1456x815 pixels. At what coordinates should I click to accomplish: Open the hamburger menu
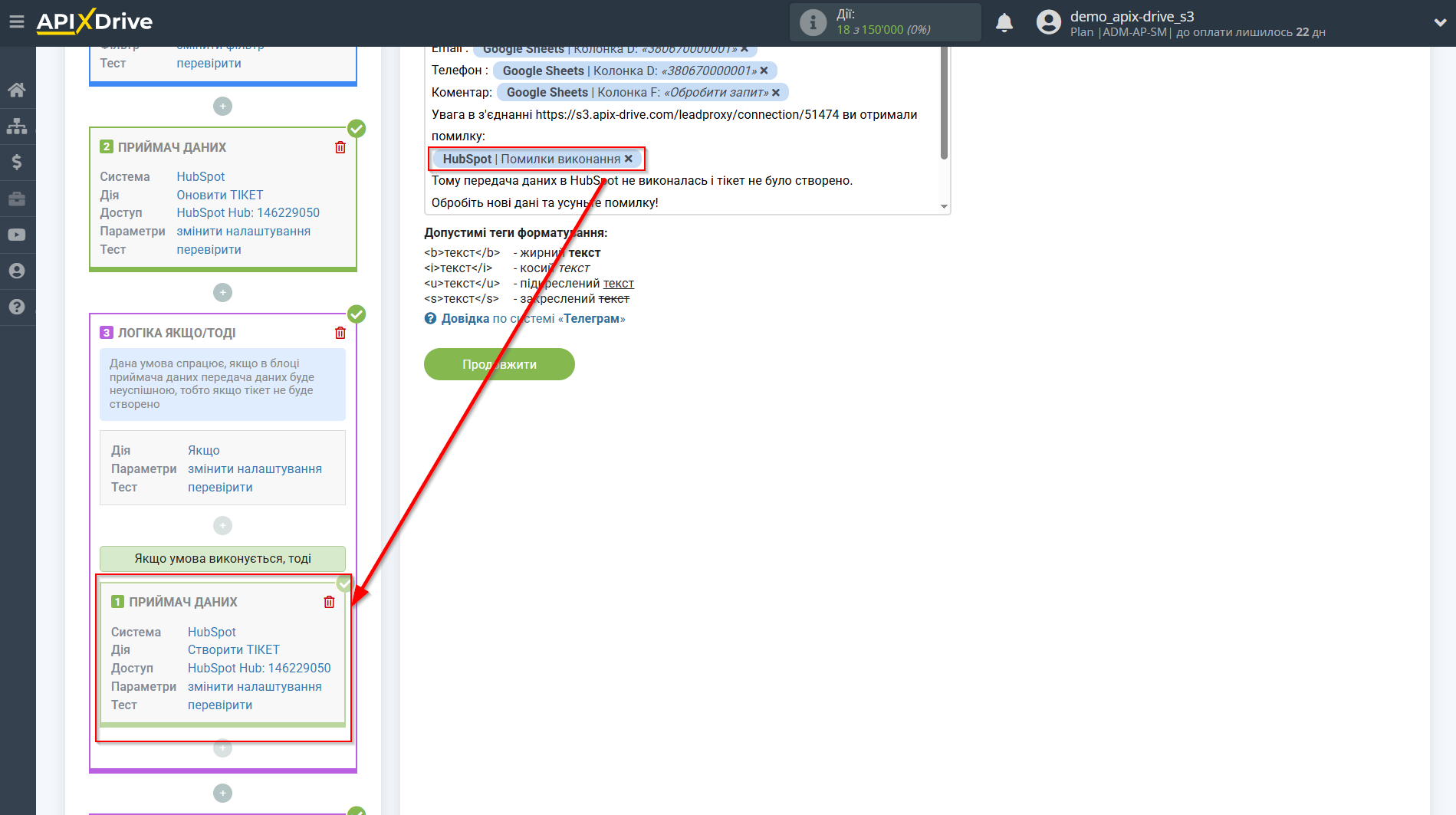click(16, 22)
